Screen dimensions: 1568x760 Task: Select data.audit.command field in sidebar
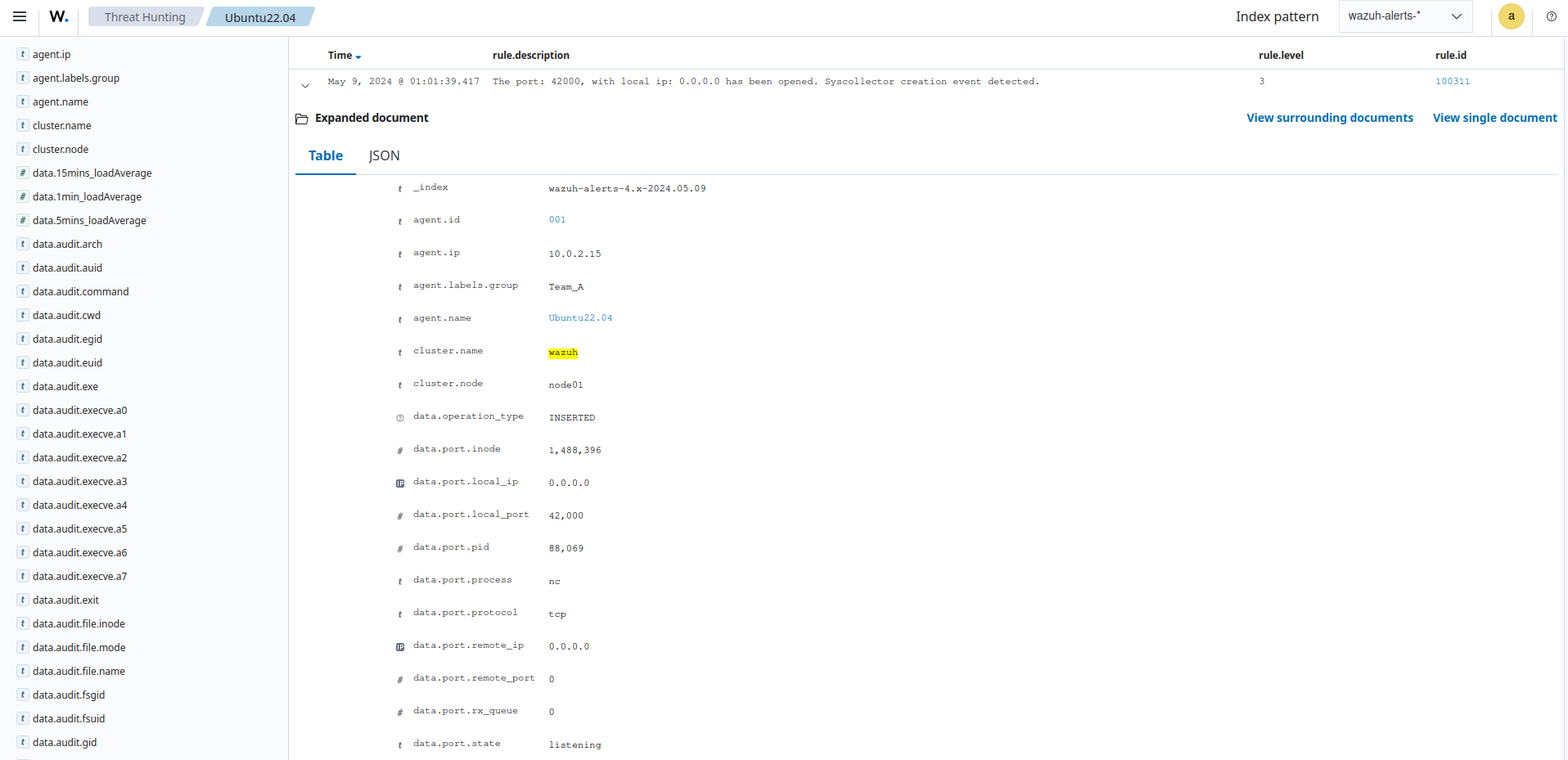80,291
